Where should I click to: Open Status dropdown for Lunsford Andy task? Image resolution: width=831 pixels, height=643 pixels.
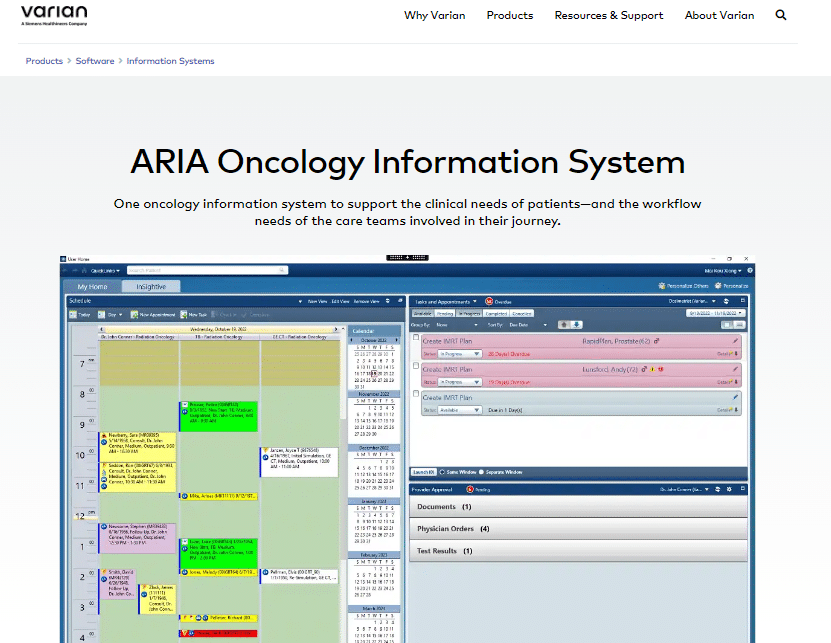tap(459, 382)
